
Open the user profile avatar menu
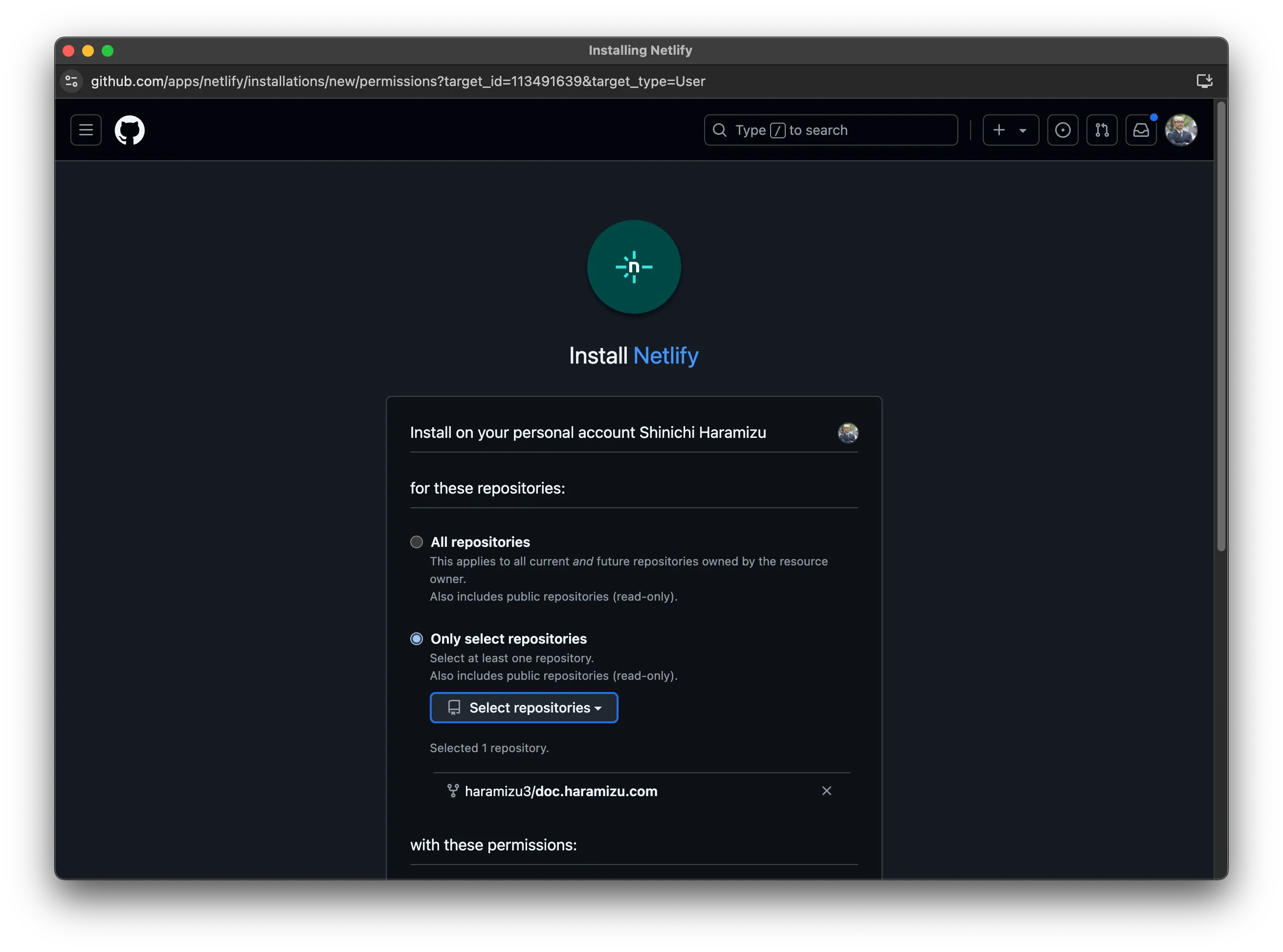pyautogui.click(x=1181, y=130)
